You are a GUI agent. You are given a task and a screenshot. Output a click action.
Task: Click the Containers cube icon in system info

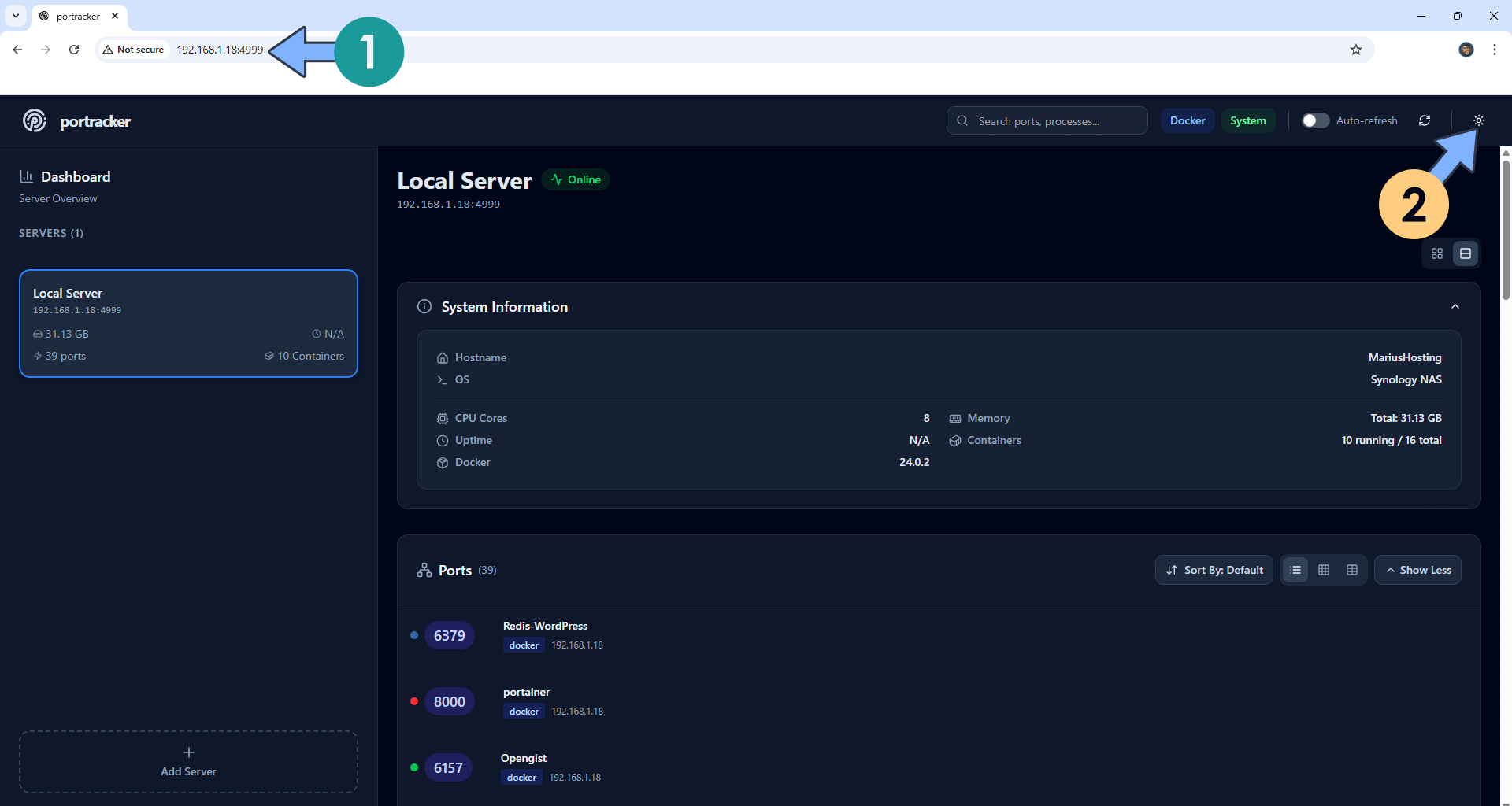955,440
